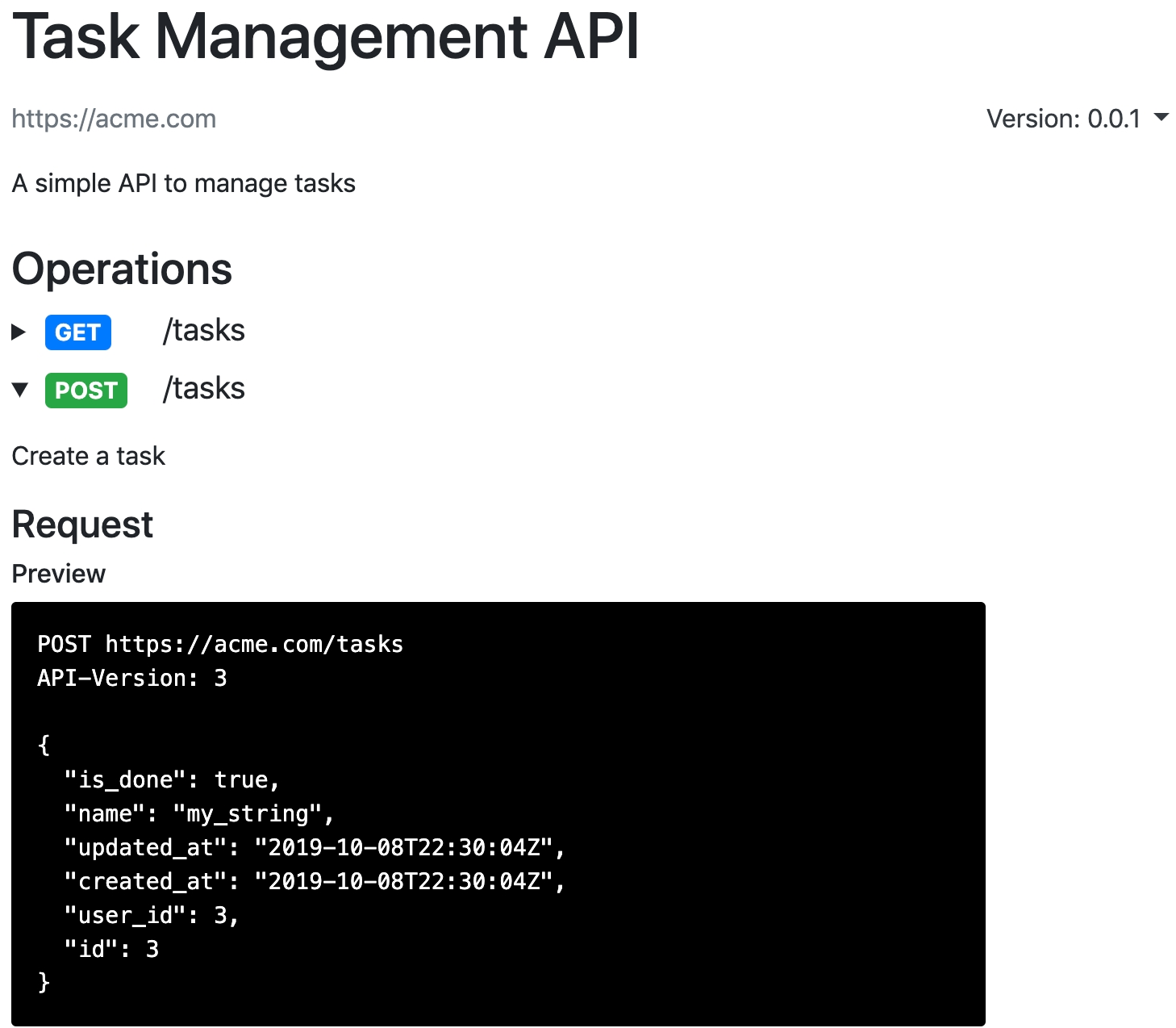Click the green POST method badge

click(86, 391)
